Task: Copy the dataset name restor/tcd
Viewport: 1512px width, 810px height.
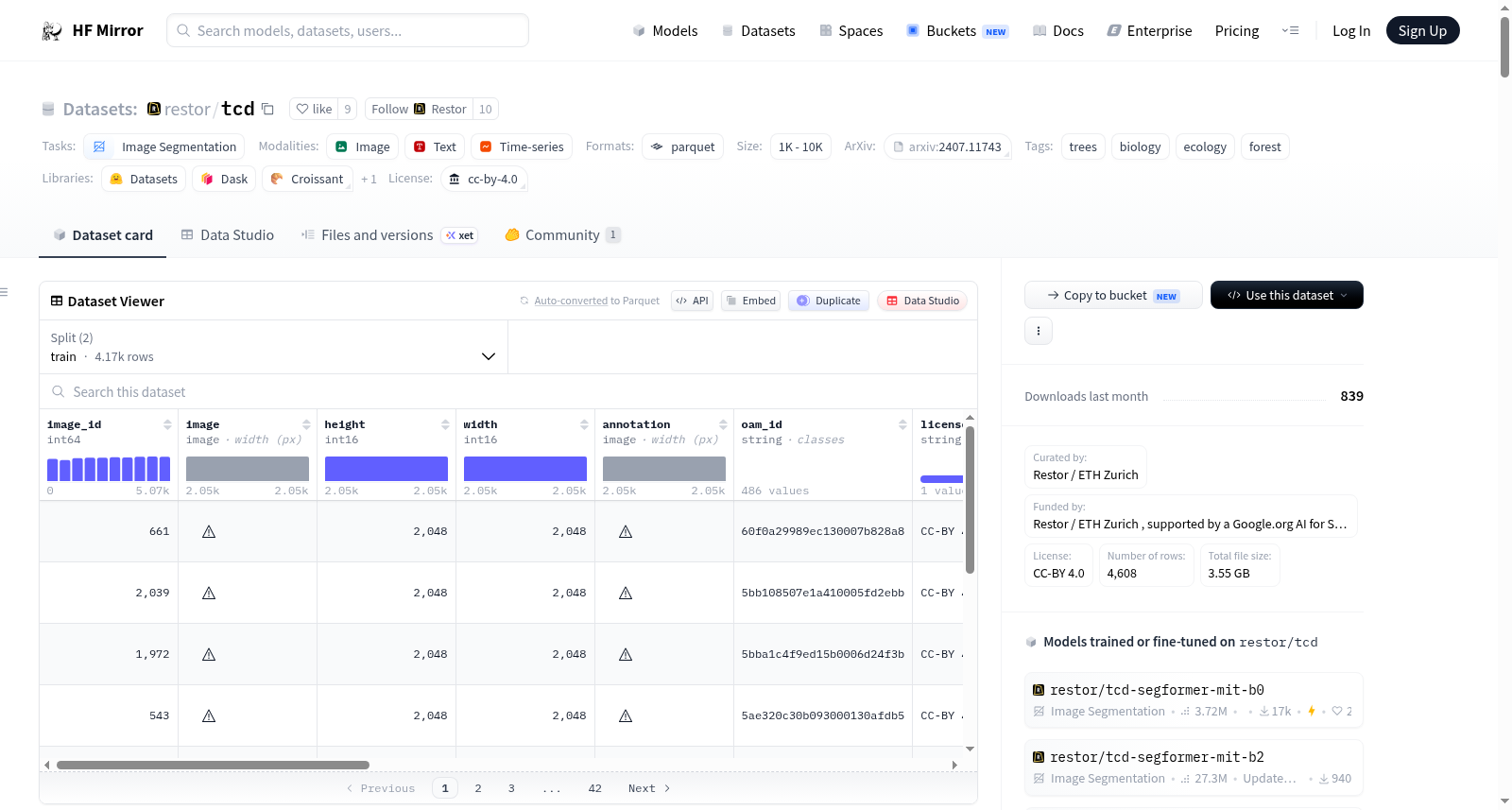Action: pyautogui.click(x=267, y=109)
